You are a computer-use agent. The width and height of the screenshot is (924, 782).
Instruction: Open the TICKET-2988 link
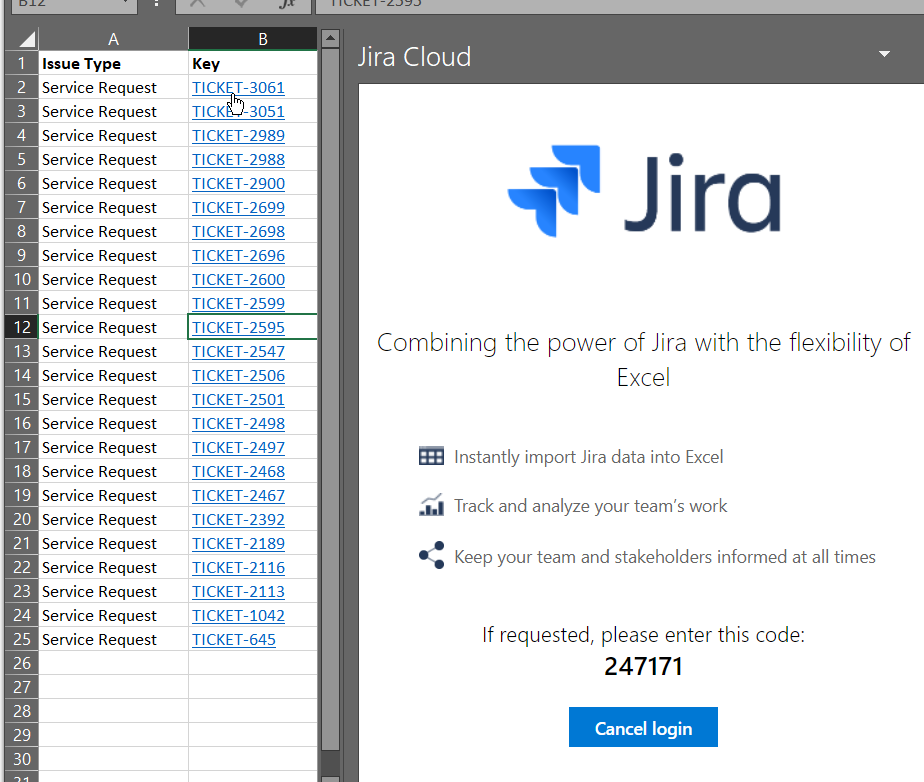click(238, 160)
